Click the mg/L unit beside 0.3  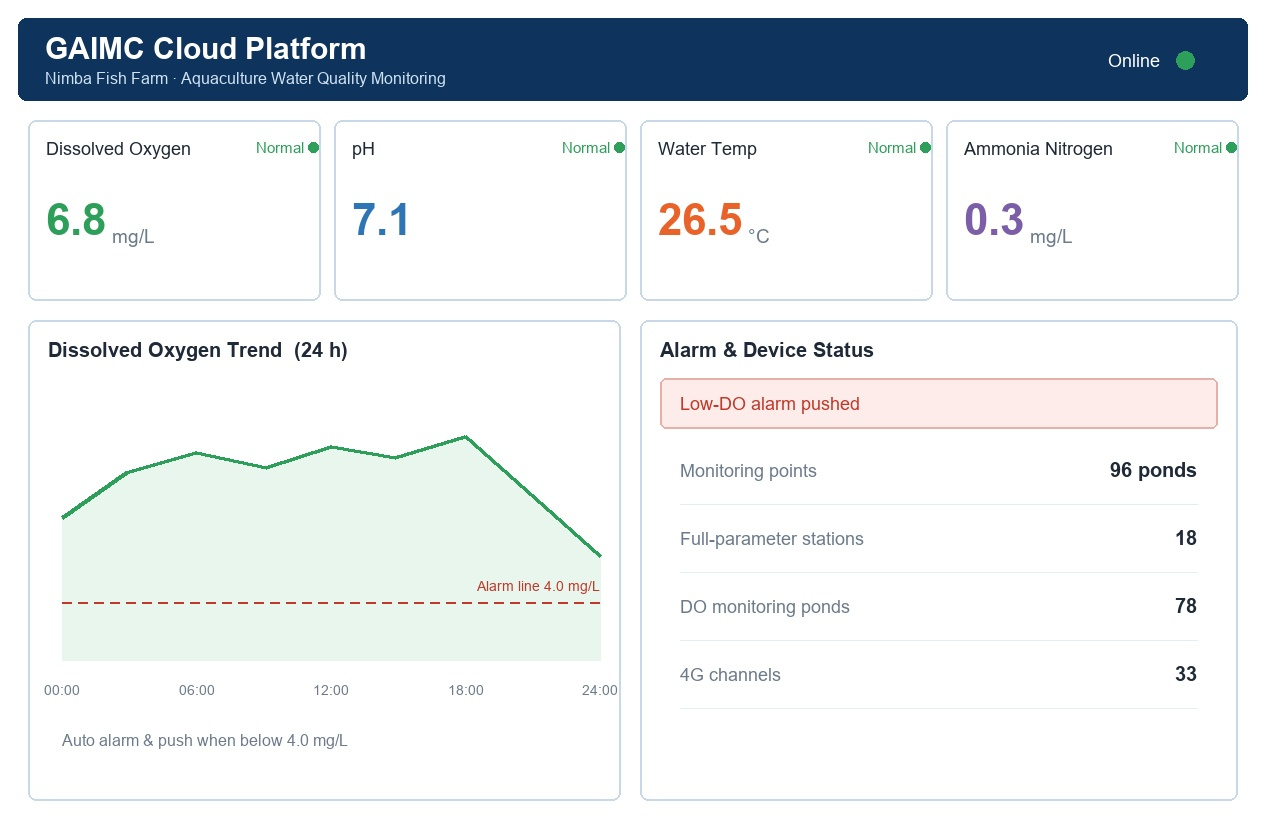tap(1051, 237)
